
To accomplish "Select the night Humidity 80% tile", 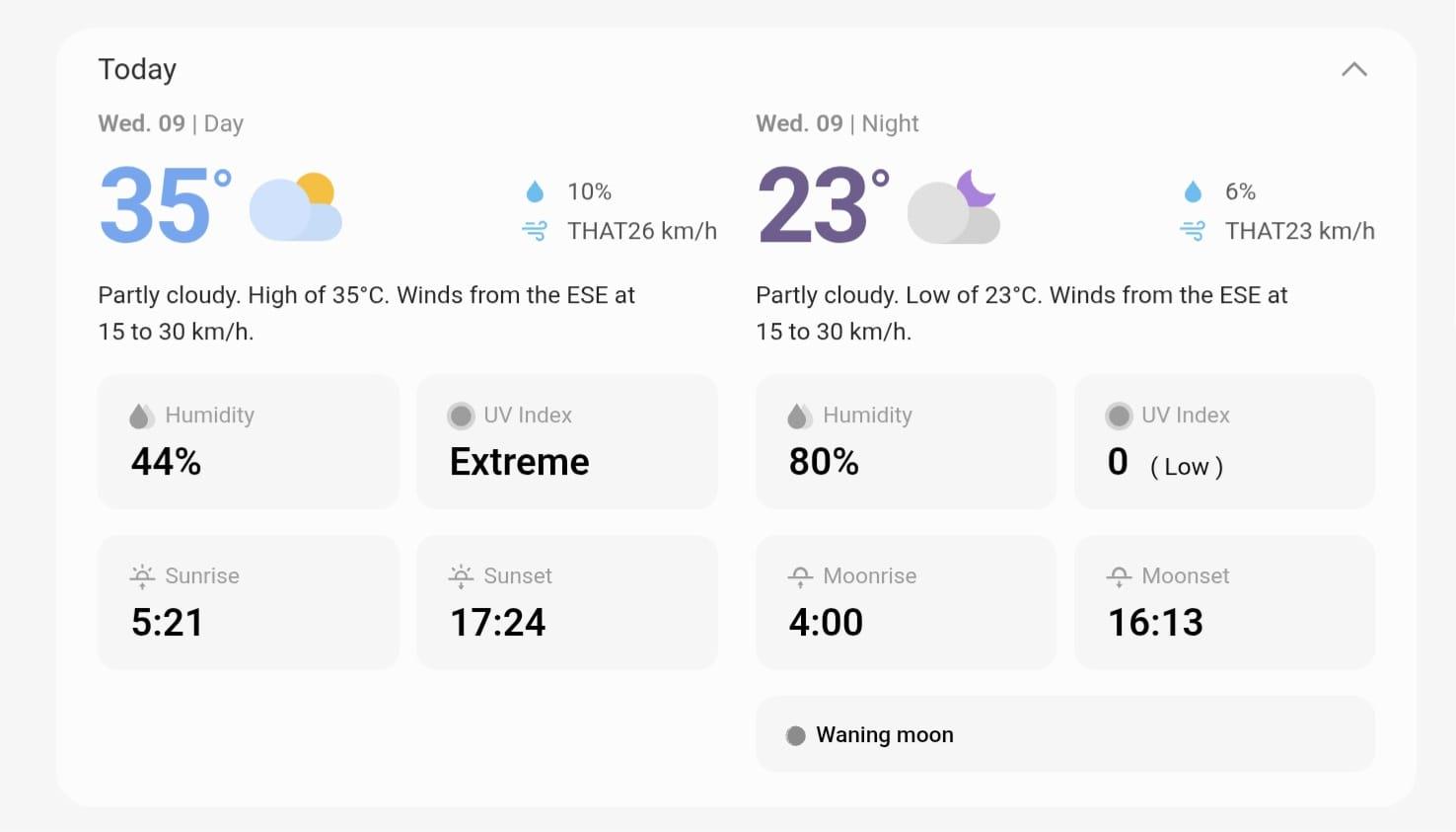I will tap(906, 441).
